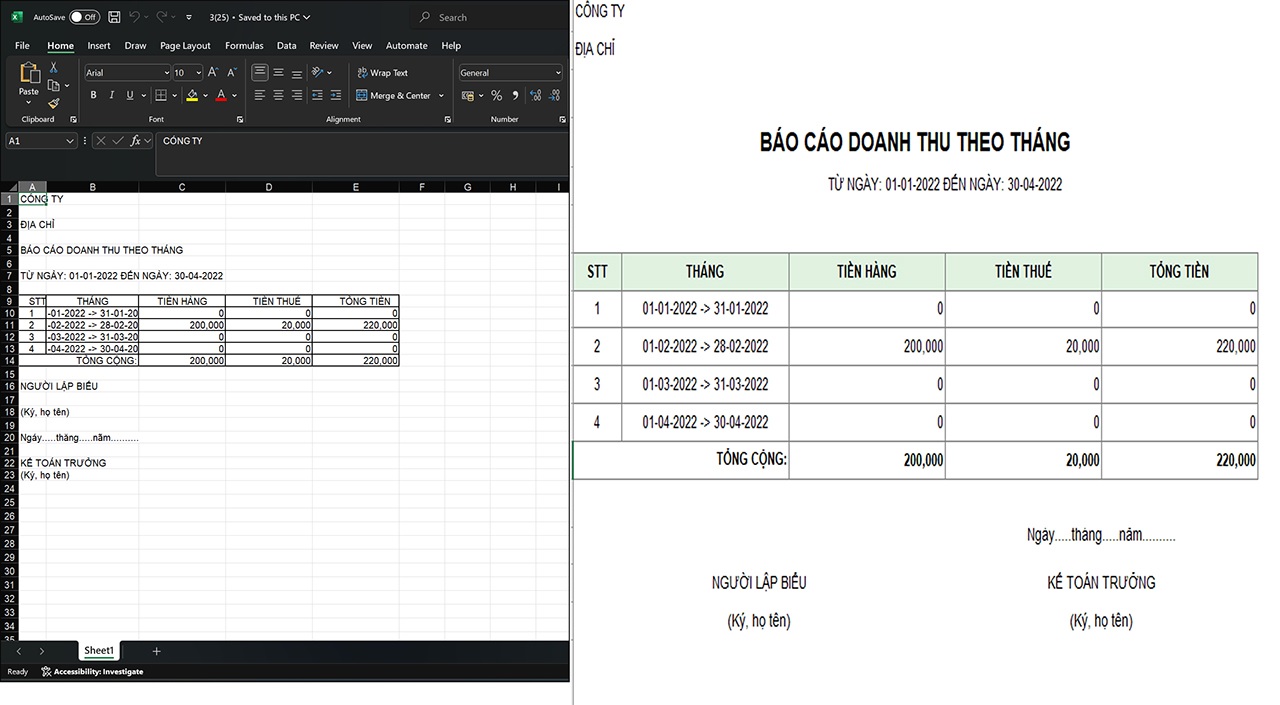This screenshot has height=705, width=1280.
Task: Click the Name Box showing A1
Action: (x=35, y=141)
